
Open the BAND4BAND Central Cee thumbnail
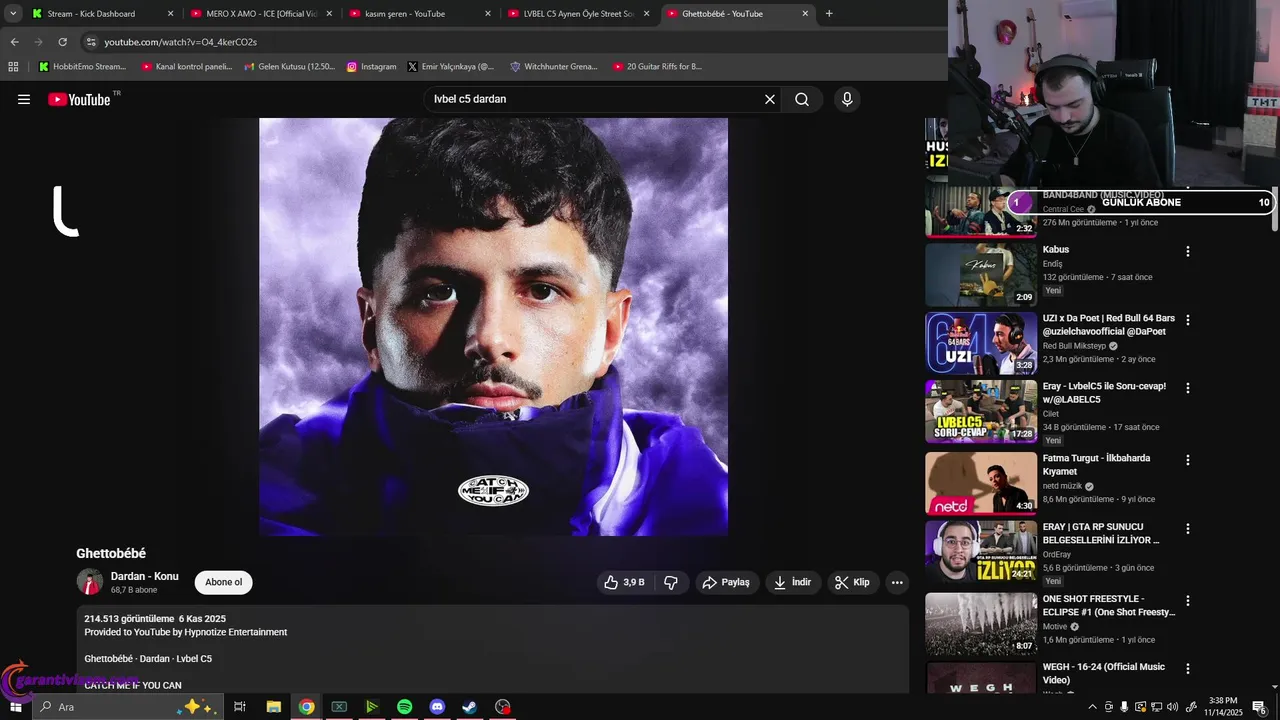[981, 212]
